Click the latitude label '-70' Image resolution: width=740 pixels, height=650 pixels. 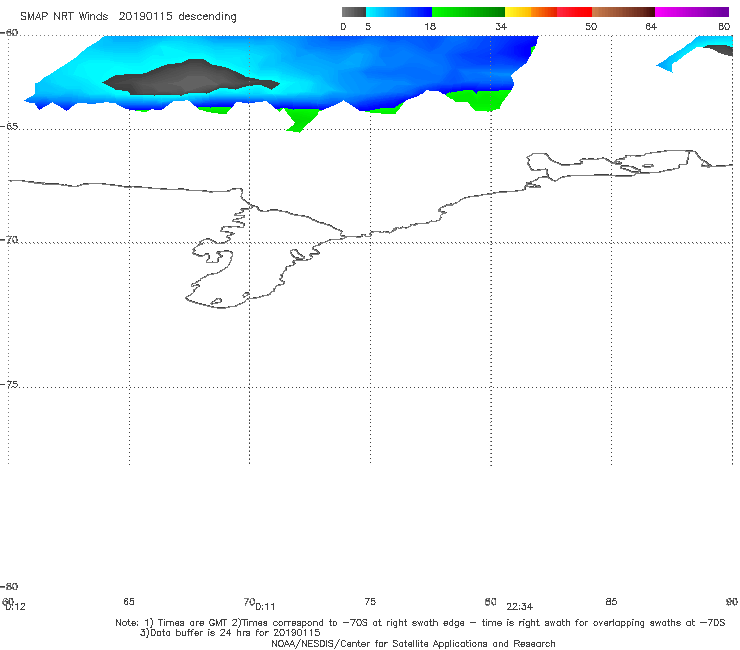tap(9, 240)
